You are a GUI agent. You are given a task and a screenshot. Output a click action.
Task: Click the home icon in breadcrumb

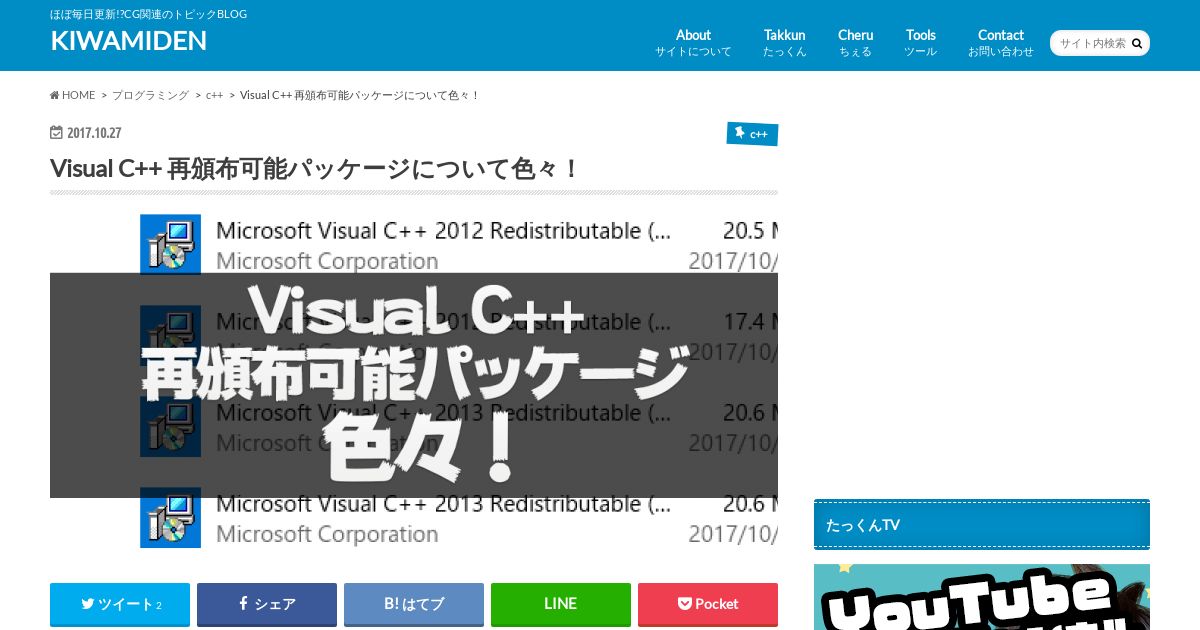tap(55, 95)
